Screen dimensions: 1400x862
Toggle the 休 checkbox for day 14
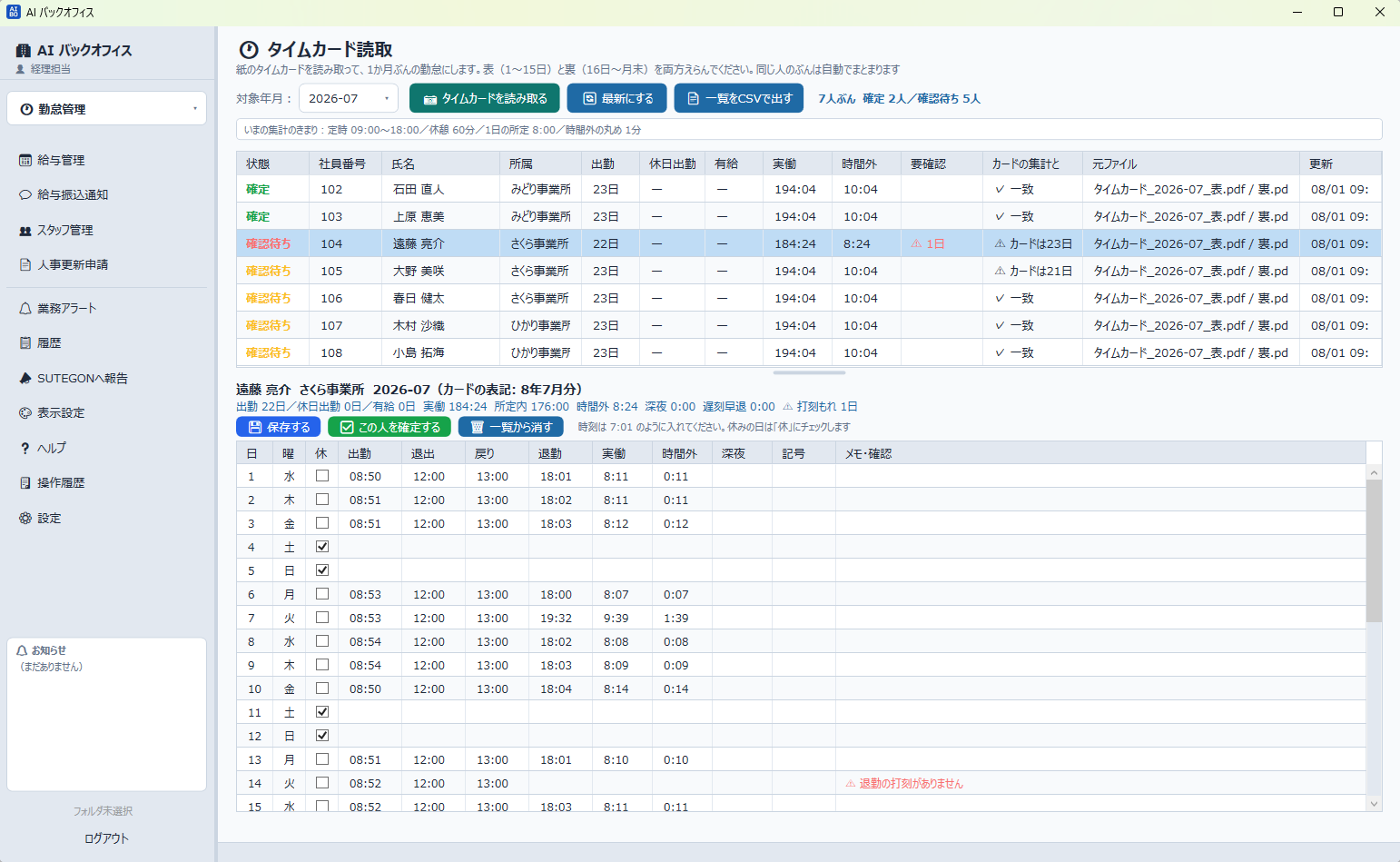(x=322, y=783)
